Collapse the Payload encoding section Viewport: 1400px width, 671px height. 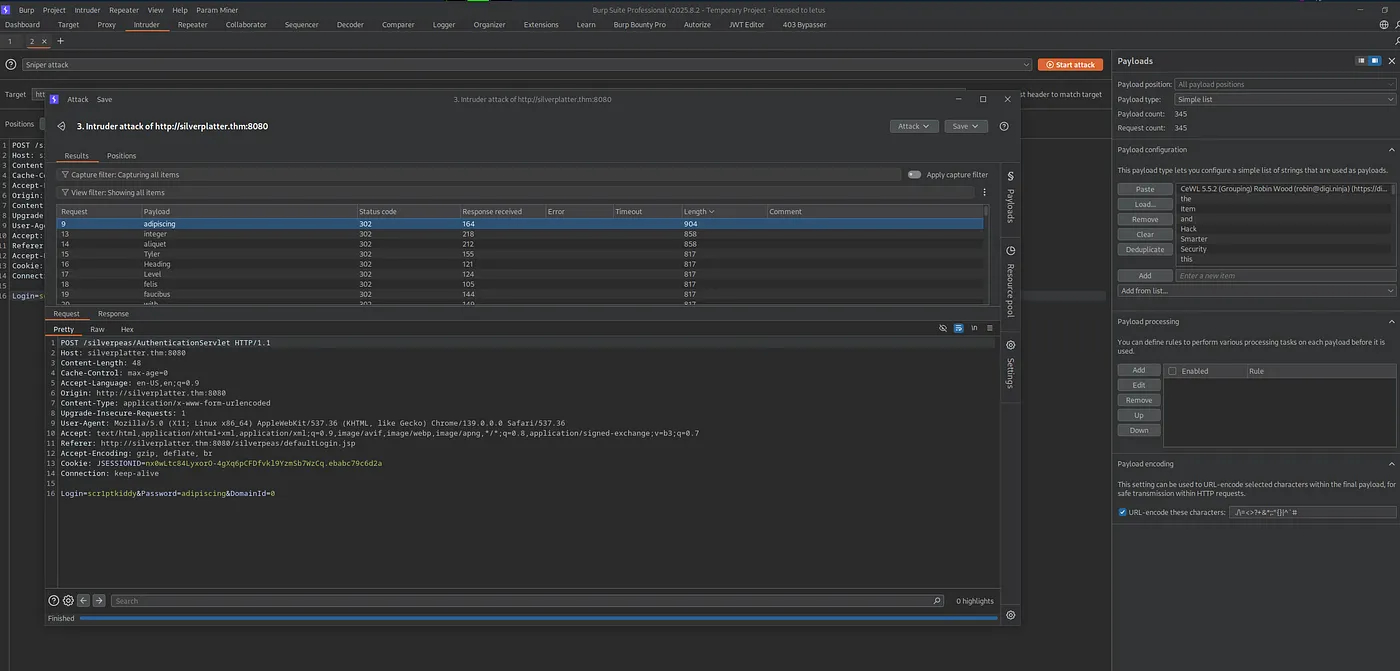pos(1391,464)
